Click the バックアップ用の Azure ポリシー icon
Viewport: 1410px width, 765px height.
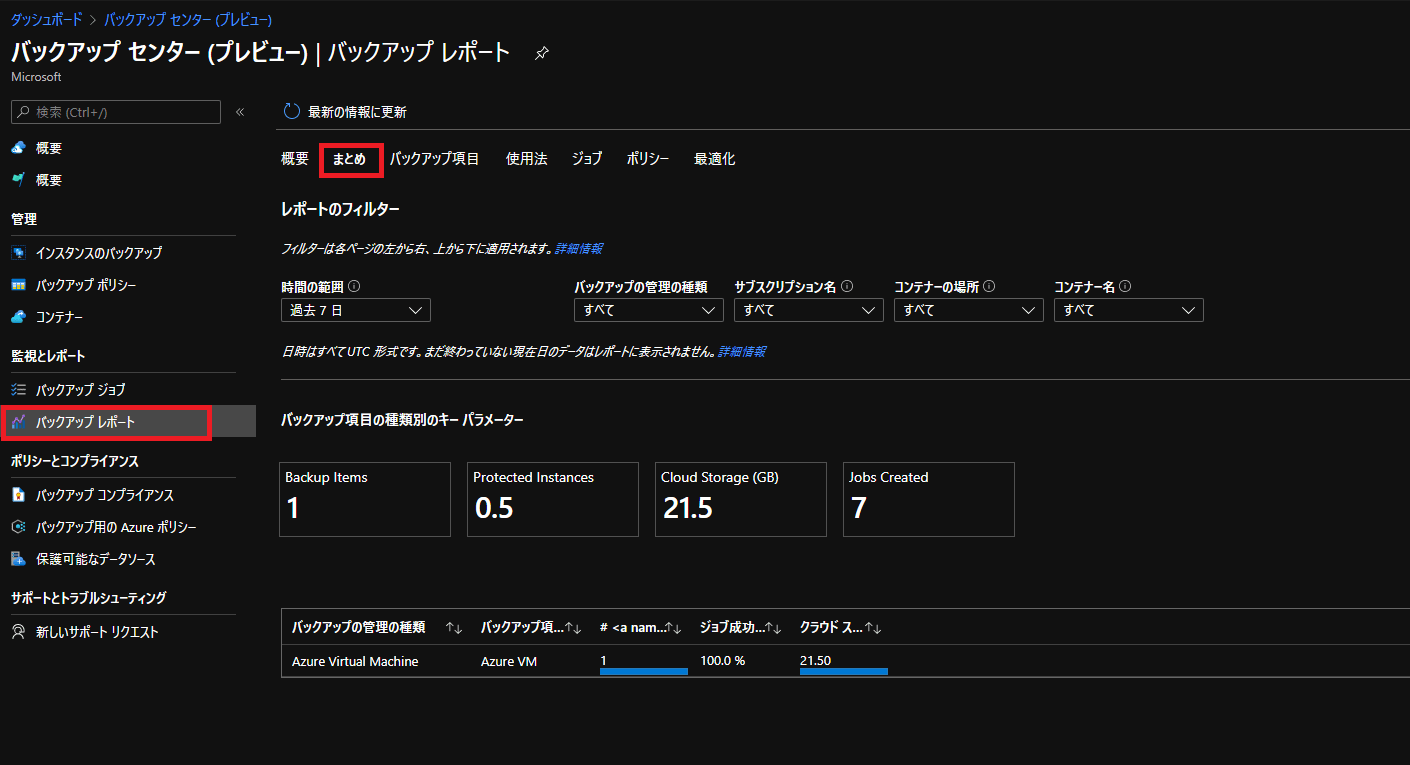point(18,527)
